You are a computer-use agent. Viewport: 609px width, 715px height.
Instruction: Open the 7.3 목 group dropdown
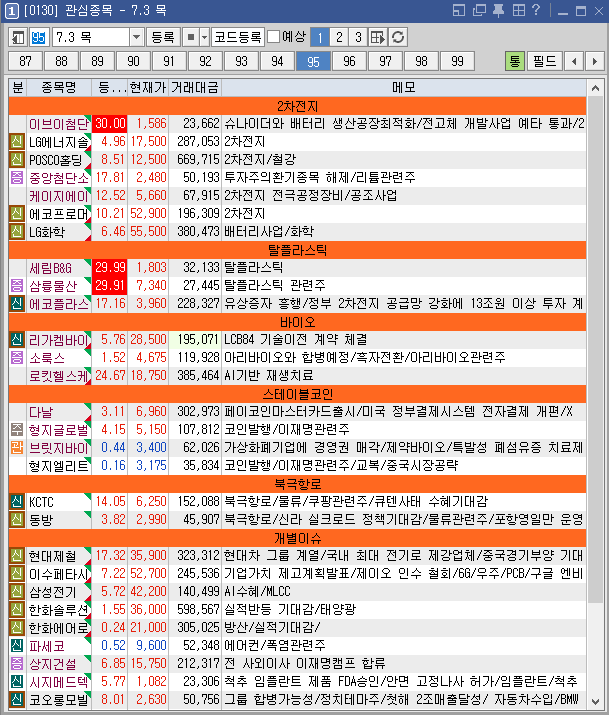[x=136, y=37]
